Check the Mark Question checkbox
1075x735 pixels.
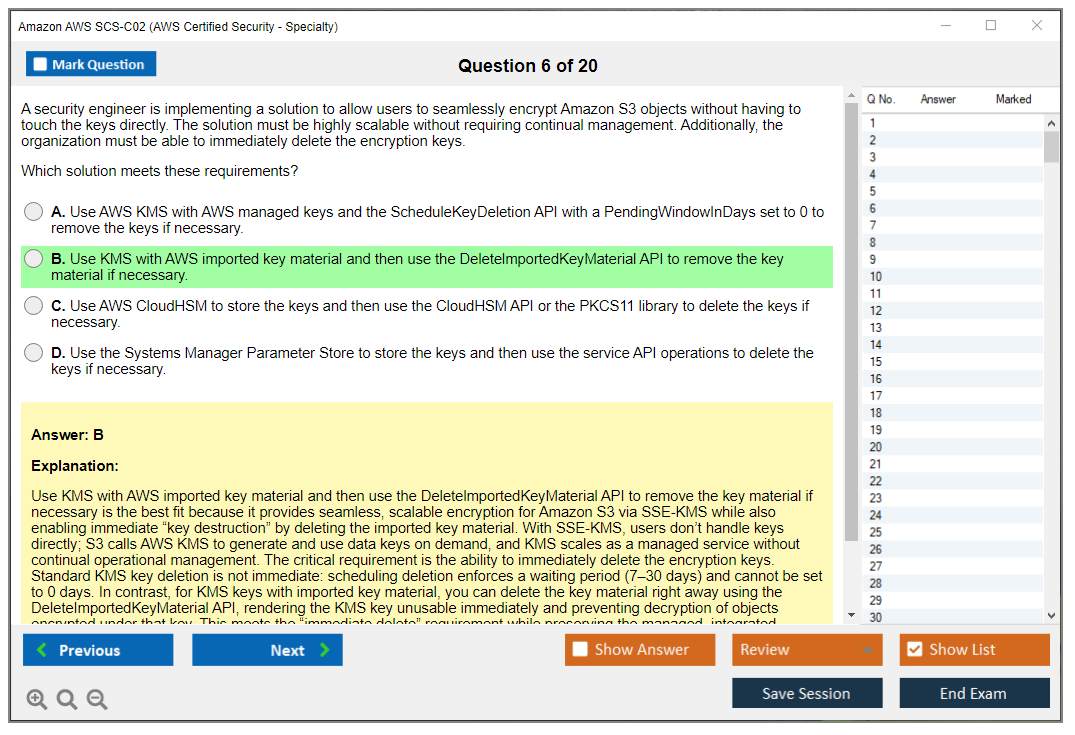pos(41,65)
